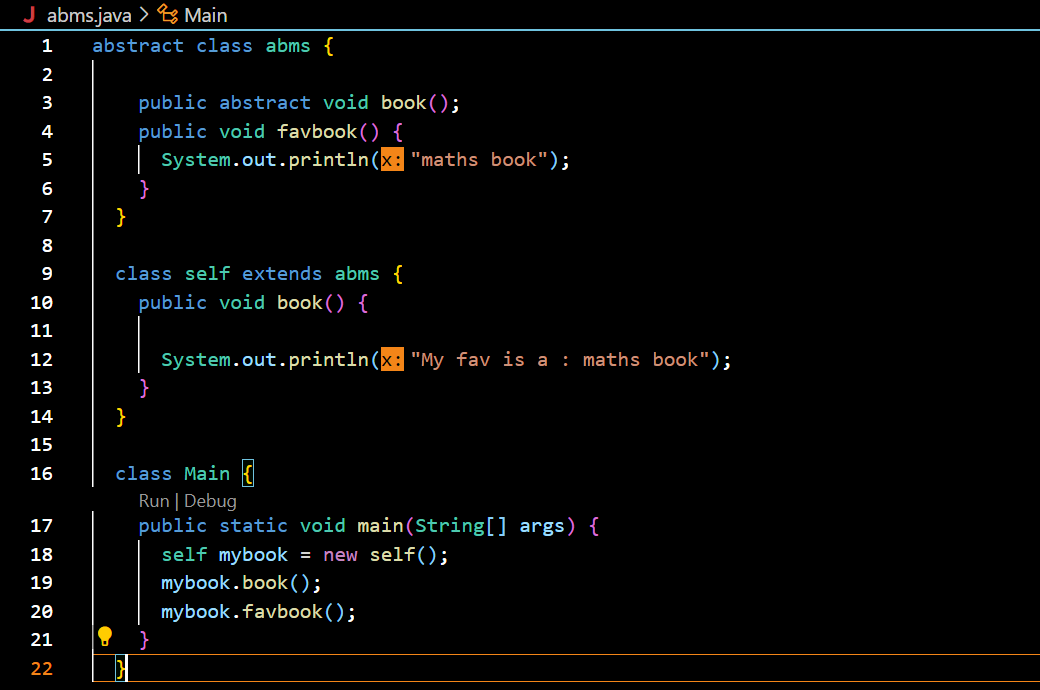The width and height of the screenshot is (1040, 690).
Task: Click the abstract book method name on line 3
Action: pyautogui.click(x=403, y=103)
